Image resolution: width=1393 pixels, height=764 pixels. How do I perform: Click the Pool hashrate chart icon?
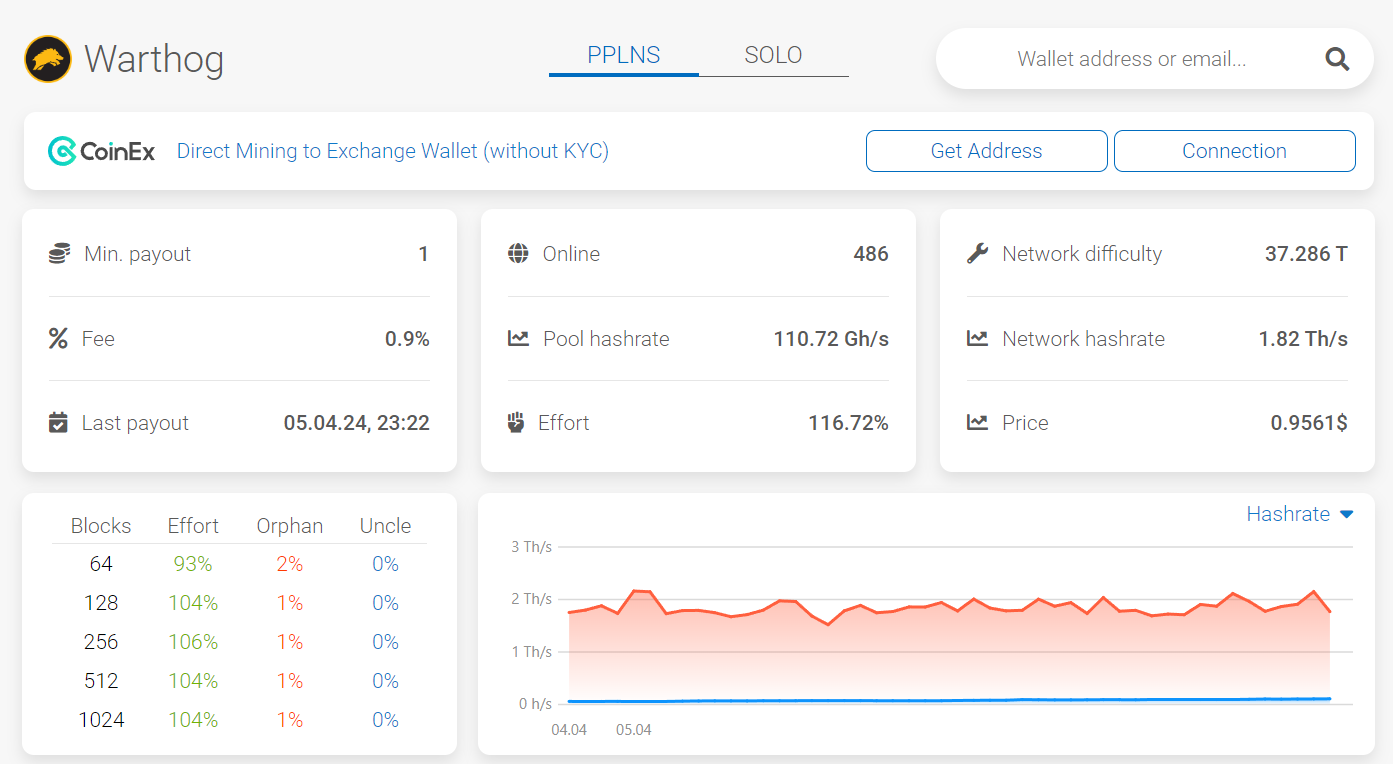coord(517,338)
